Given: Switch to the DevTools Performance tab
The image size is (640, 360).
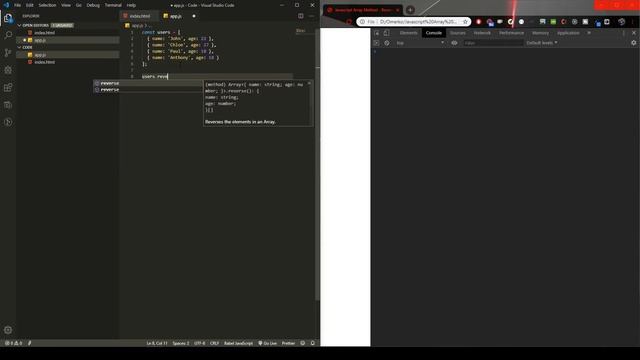Looking at the screenshot, I should [x=511, y=33].
